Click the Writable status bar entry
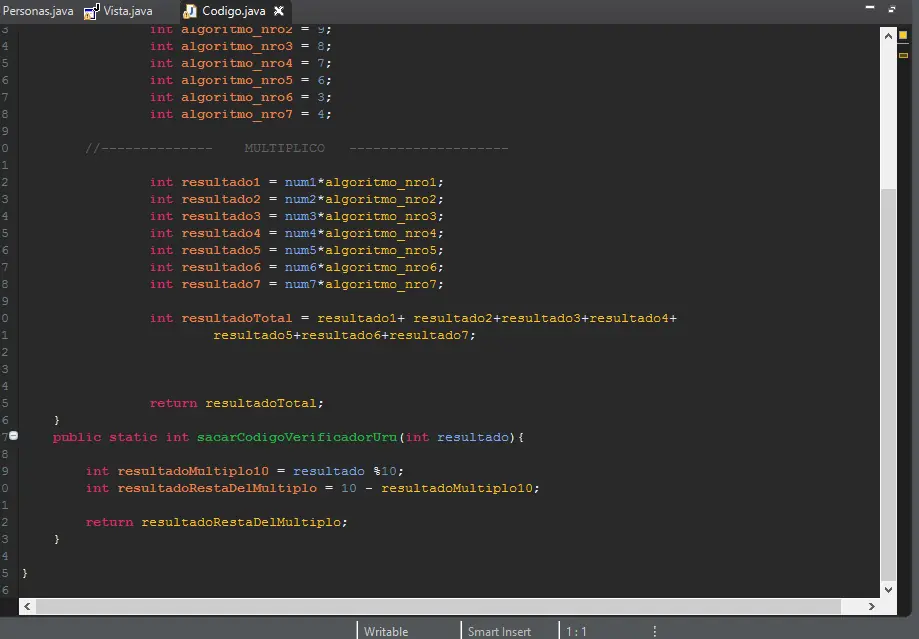 point(386,631)
